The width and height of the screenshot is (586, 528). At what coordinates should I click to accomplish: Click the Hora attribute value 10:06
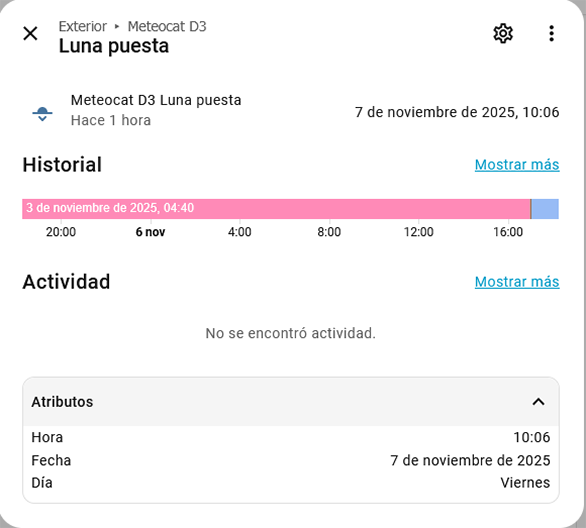[x=531, y=437]
